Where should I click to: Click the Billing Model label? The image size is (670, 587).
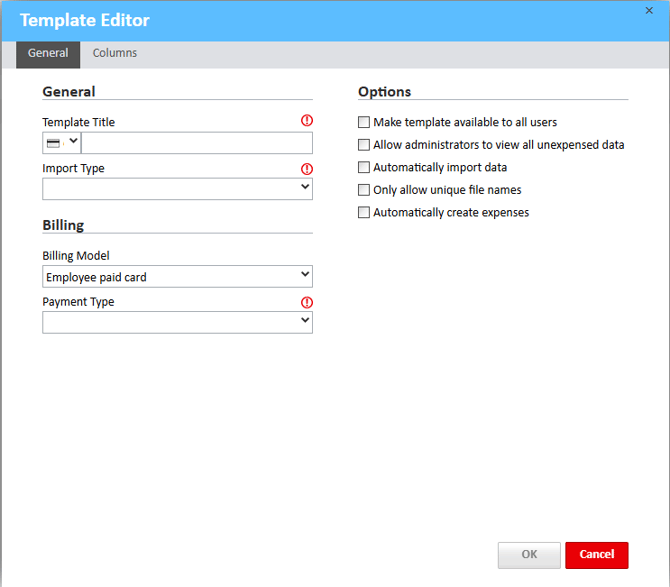76,255
